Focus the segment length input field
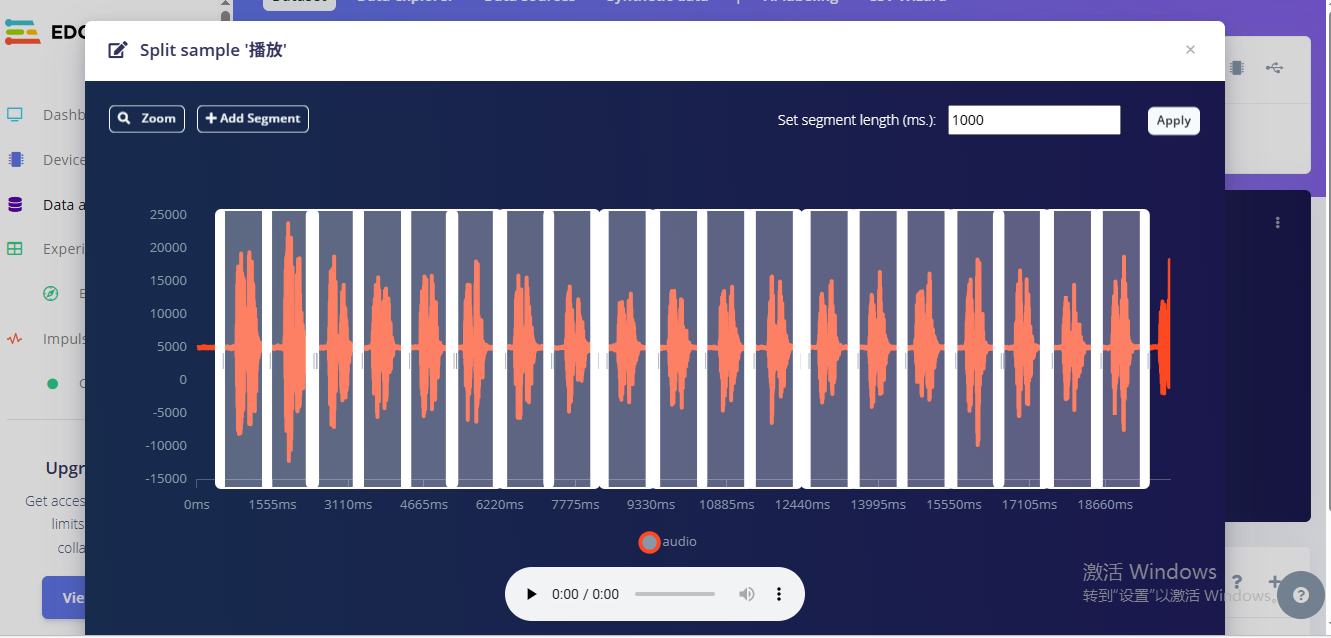Screen dimensions: 1331x638 coord(1033,120)
